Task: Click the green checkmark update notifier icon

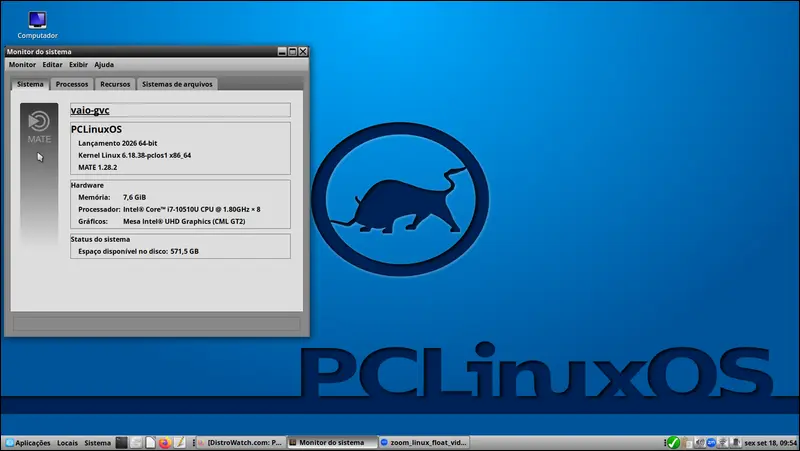Action: click(x=673, y=443)
